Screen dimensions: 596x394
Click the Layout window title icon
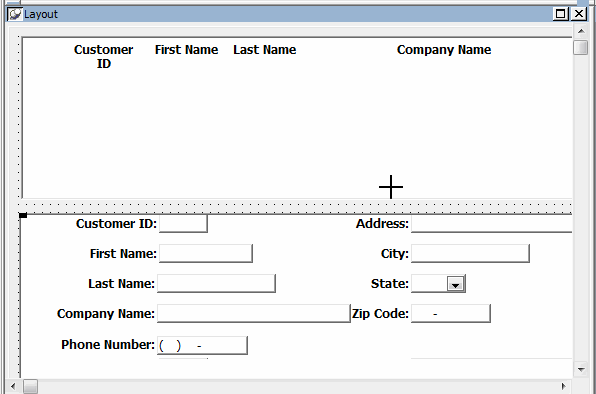[15, 14]
